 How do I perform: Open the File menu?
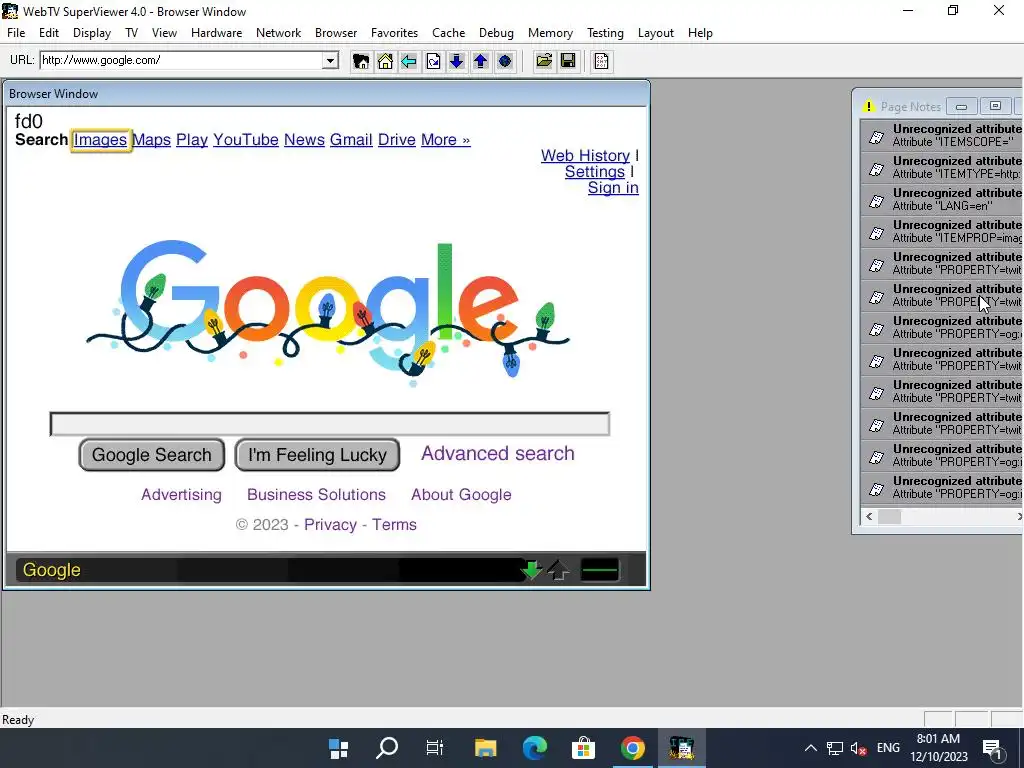16,33
